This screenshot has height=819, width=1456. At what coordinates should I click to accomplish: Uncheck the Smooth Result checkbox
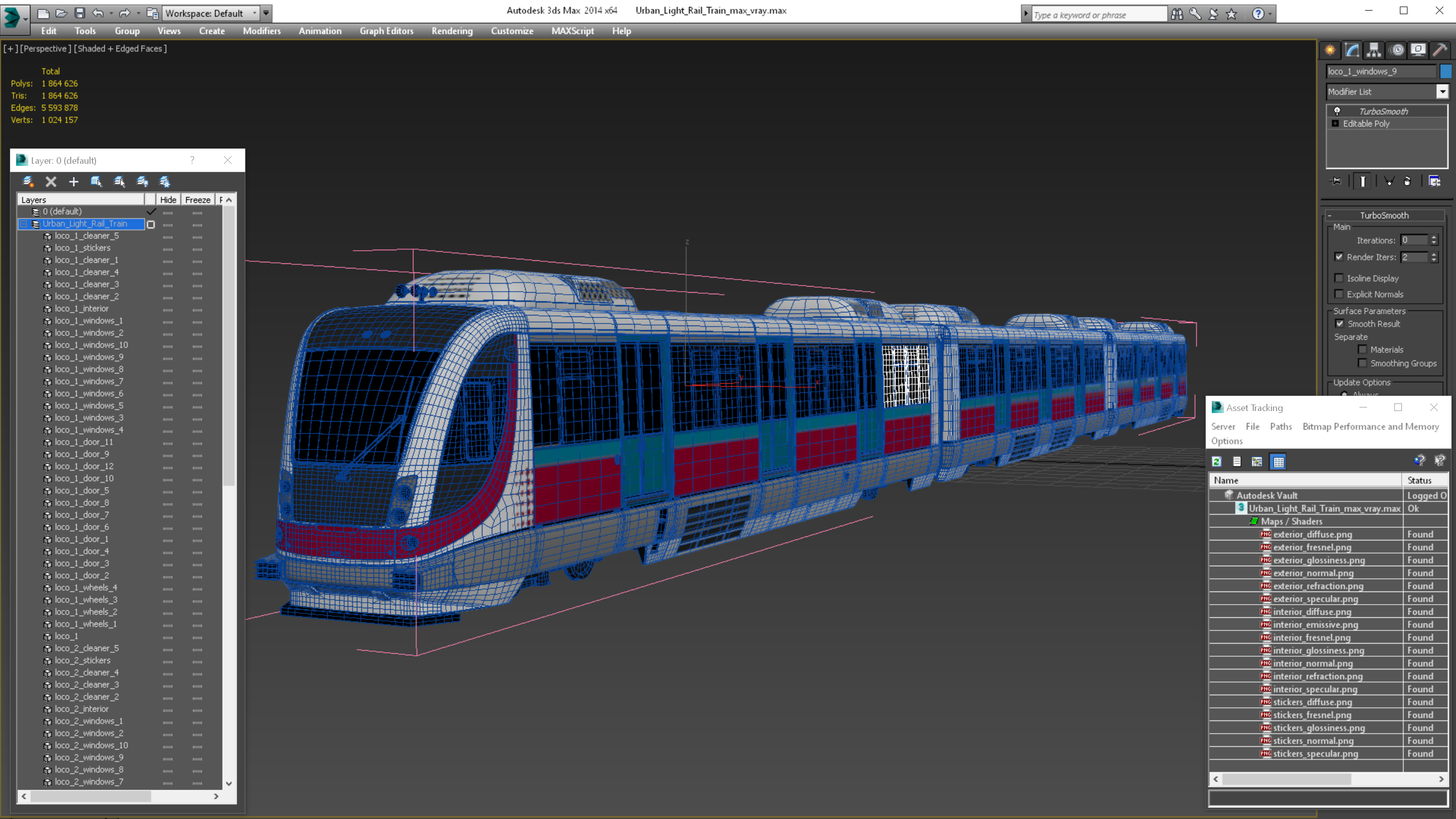(1339, 324)
